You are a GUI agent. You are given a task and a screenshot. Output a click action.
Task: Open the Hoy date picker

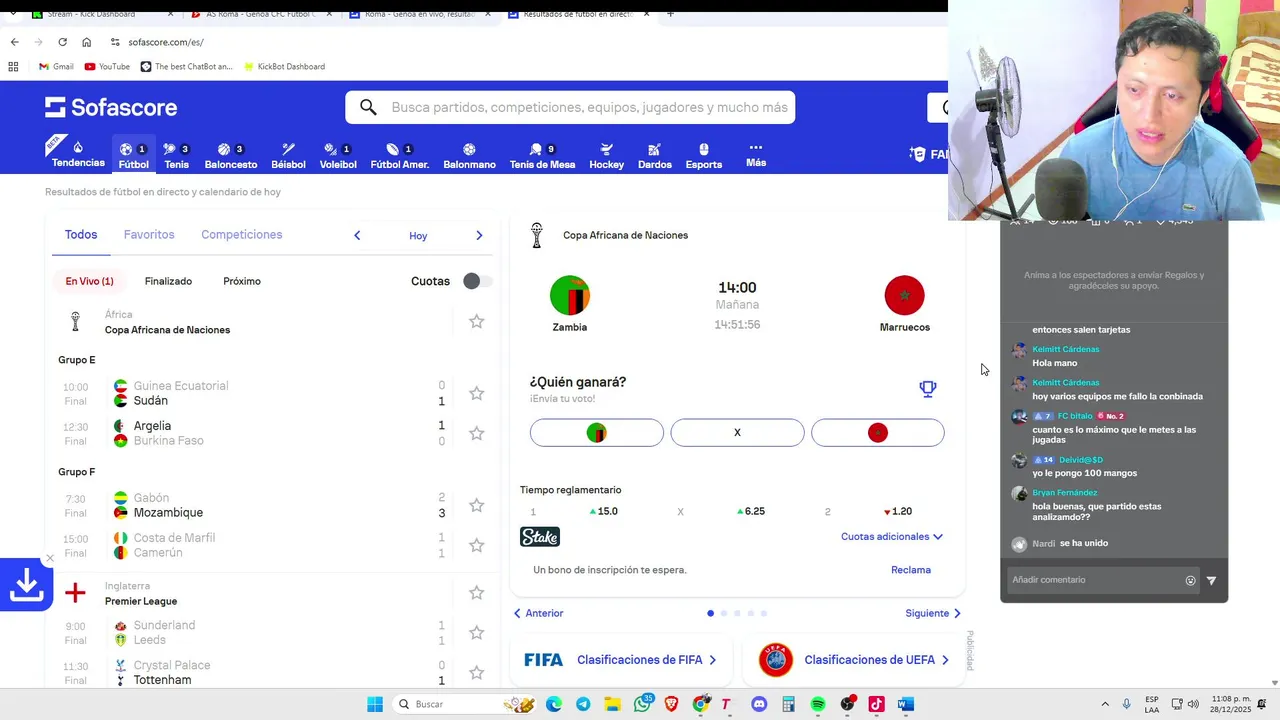point(418,236)
